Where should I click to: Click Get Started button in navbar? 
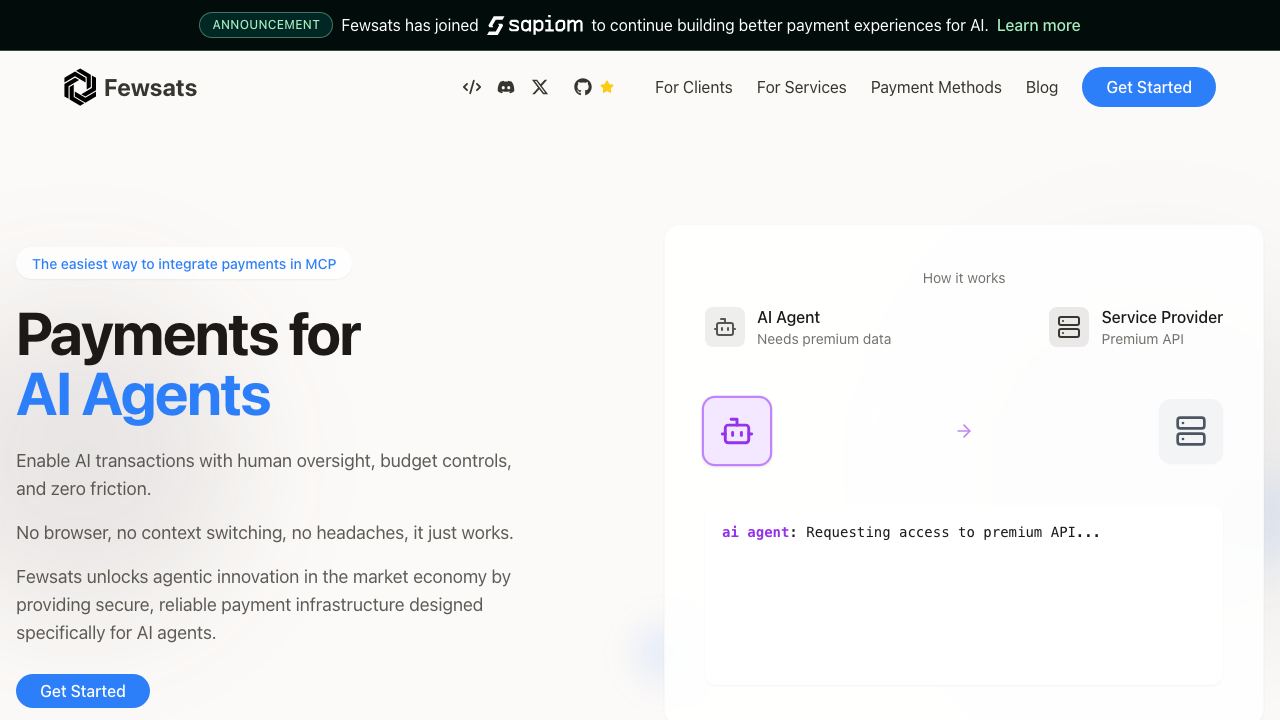coord(1149,87)
